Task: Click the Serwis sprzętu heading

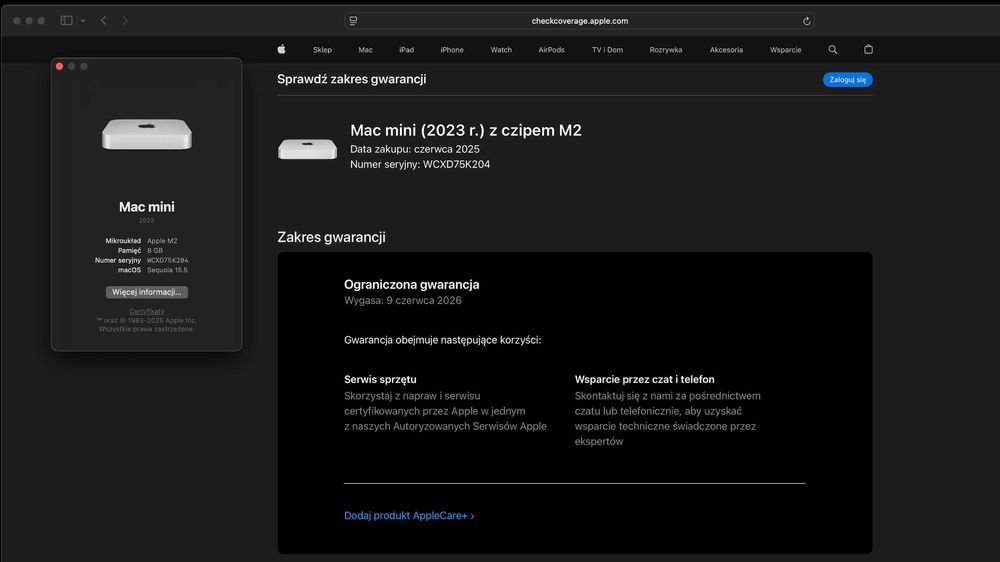Action: pyautogui.click(x=380, y=380)
